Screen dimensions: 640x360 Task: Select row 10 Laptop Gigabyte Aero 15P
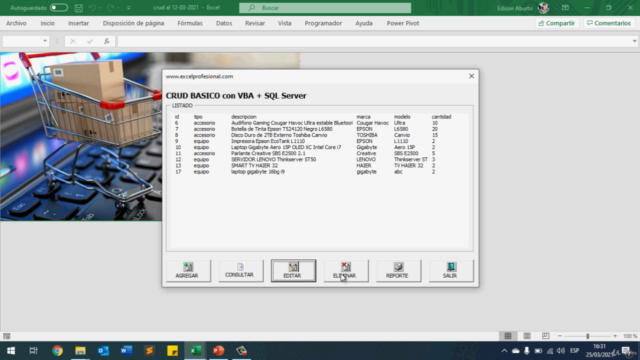[319, 147]
